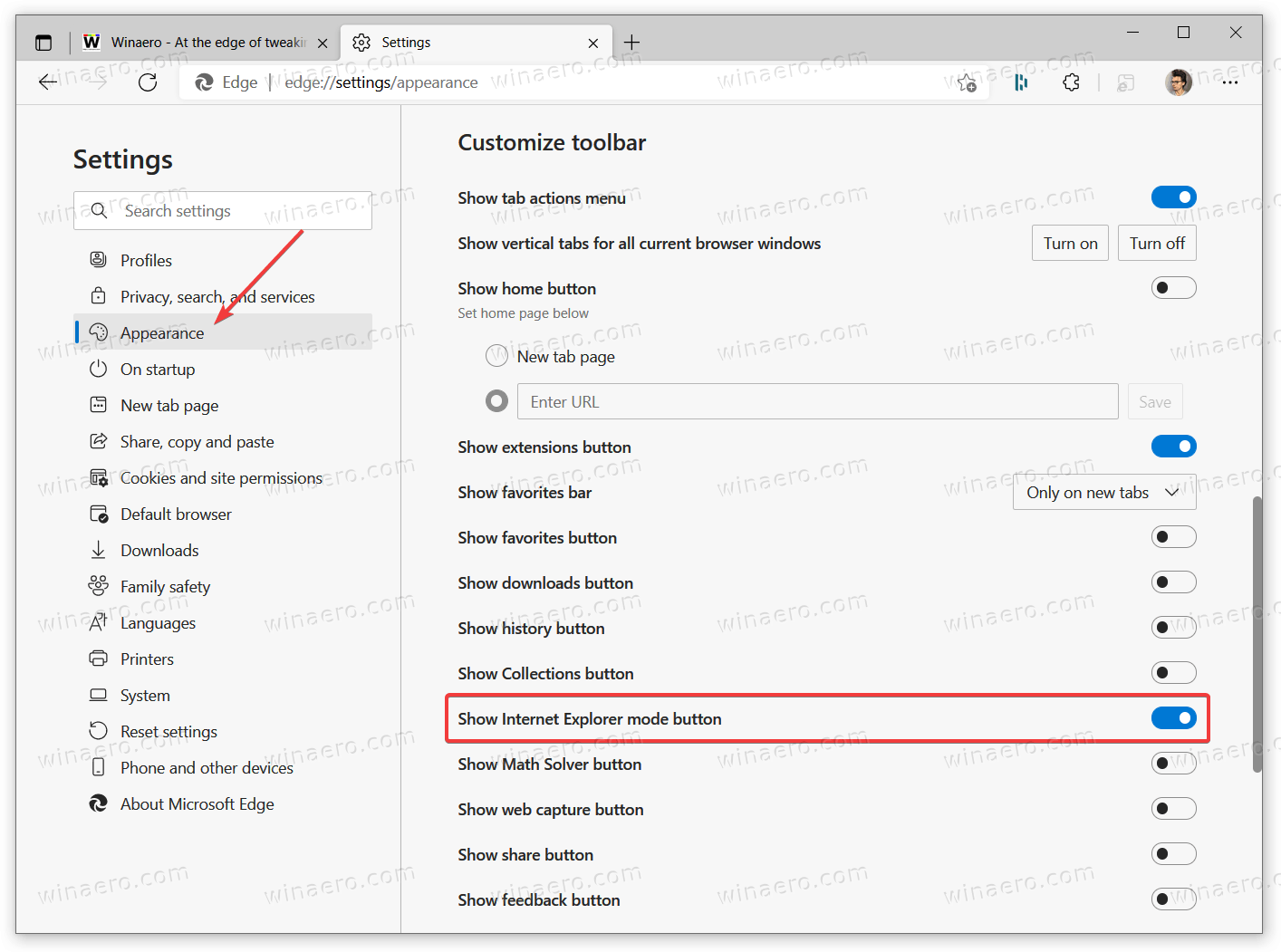1281x952 pixels.
Task: Open a new tab with the plus button
Action: pyautogui.click(x=631, y=43)
